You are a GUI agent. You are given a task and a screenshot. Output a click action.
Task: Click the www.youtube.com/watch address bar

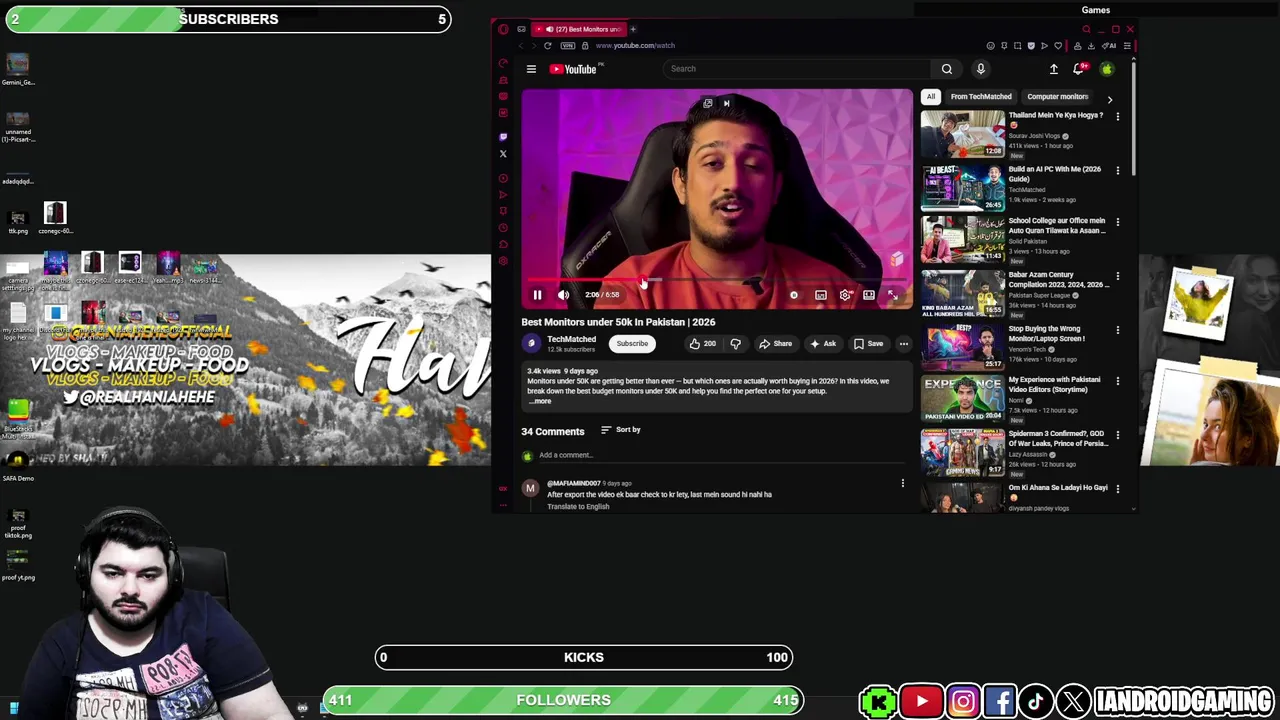click(x=635, y=46)
